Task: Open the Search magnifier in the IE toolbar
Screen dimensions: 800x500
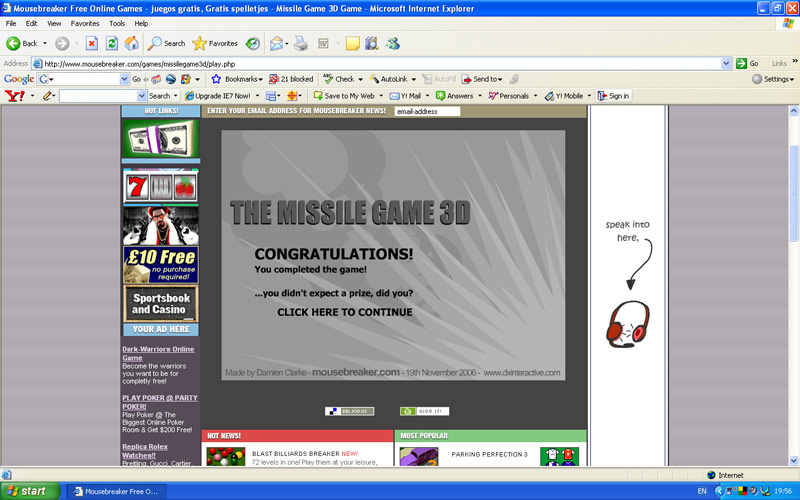Action: point(166,43)
